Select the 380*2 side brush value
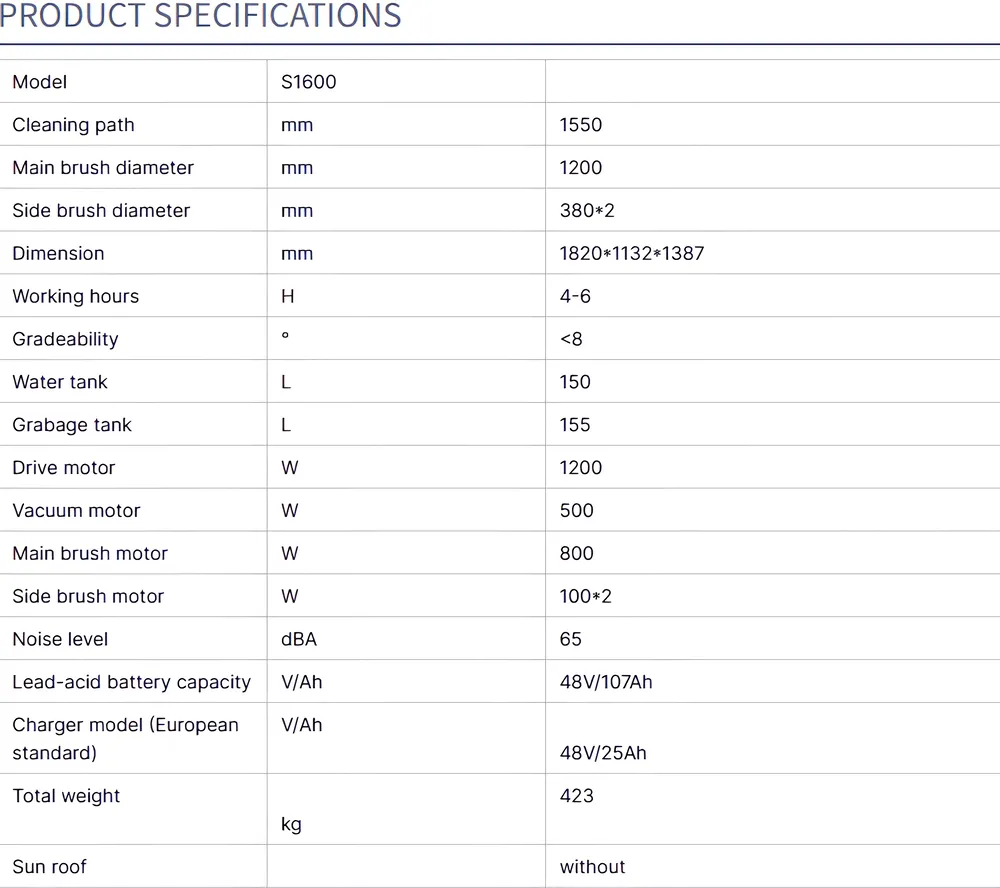 pyautogui.click(x=587, y=211)
